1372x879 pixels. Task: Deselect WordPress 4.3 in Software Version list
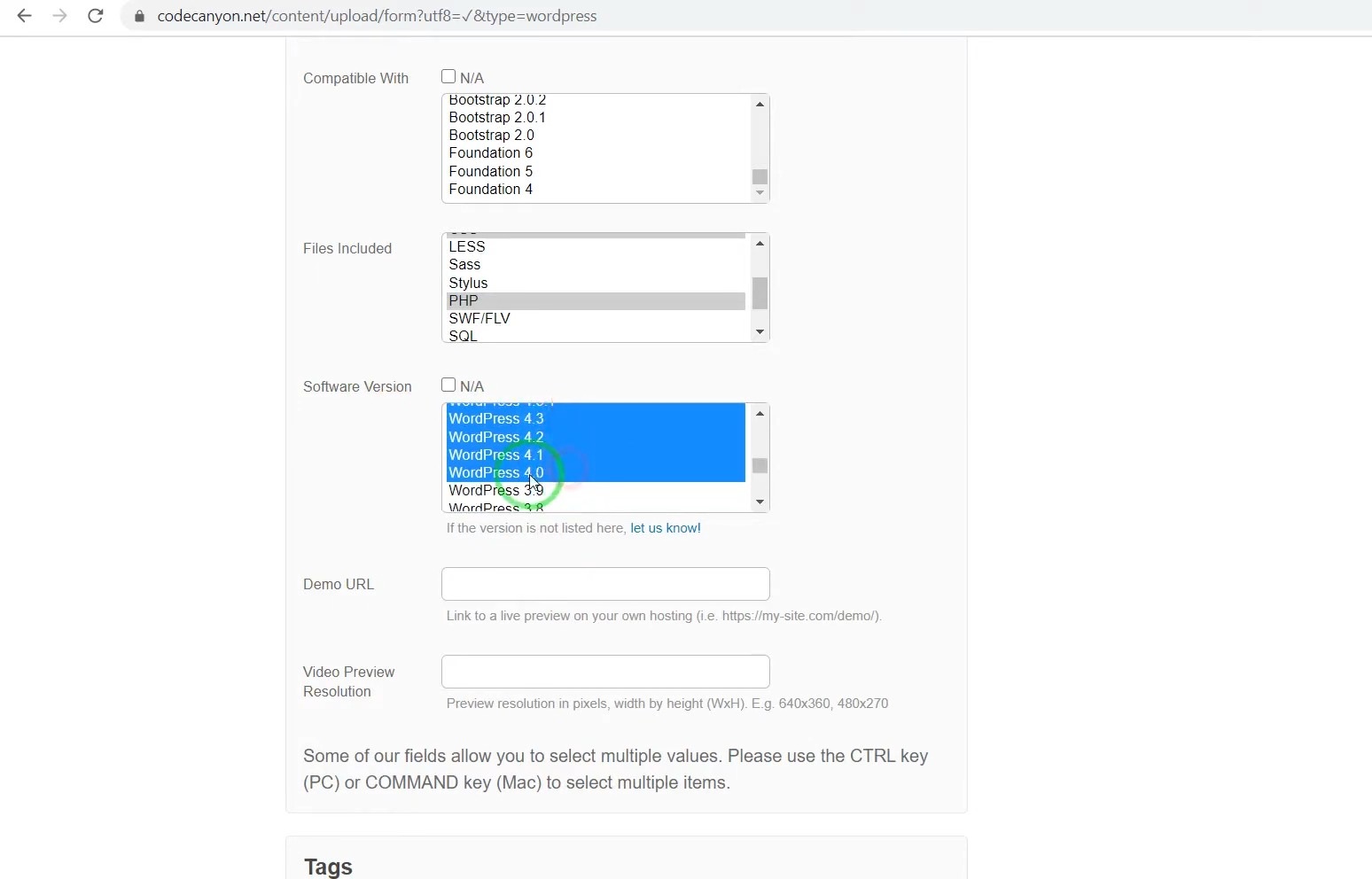point(496,418)
